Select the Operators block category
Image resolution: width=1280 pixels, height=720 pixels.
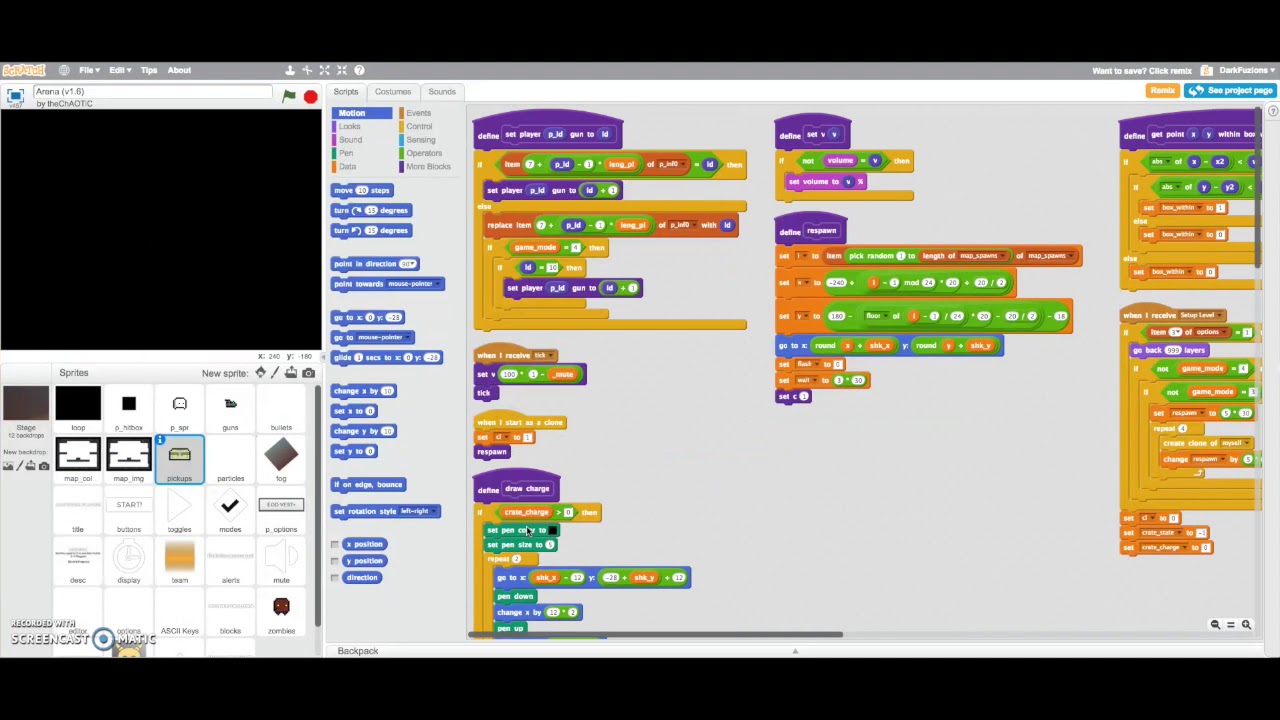(423, 153)
